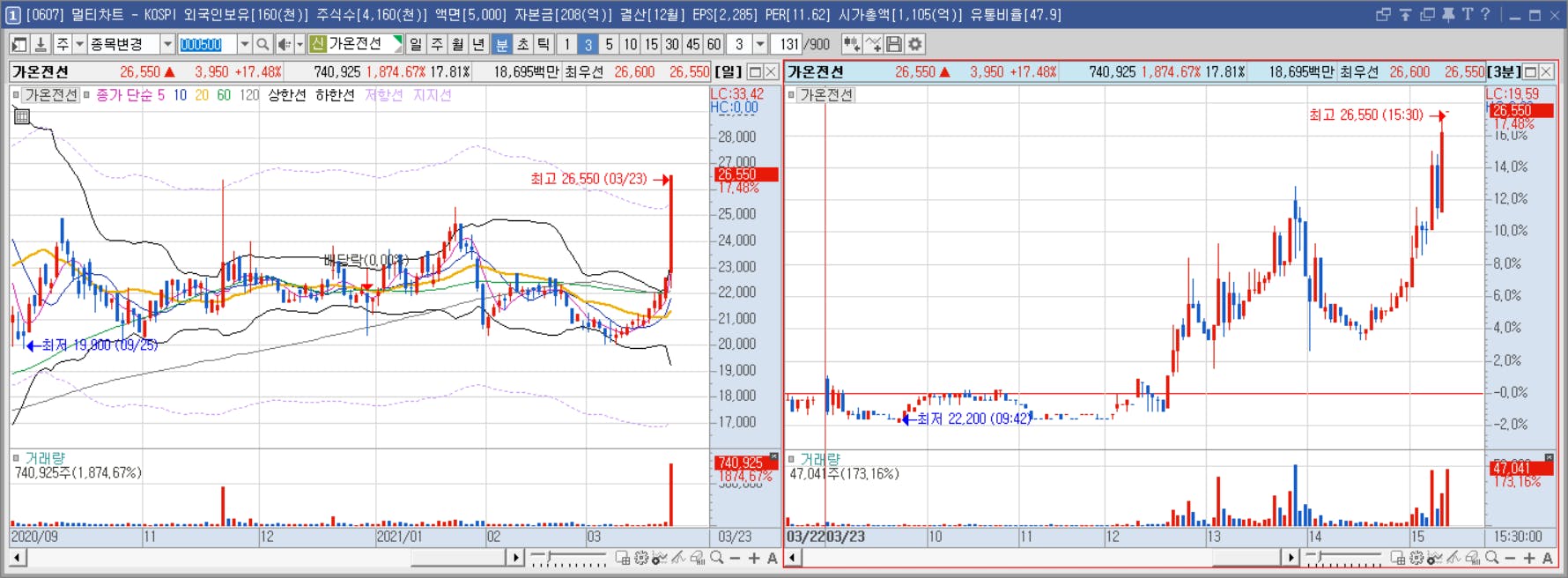1568x578 pixels.
Task: Expand the minute interval dropdown next to 3
Action: point(760,44)
